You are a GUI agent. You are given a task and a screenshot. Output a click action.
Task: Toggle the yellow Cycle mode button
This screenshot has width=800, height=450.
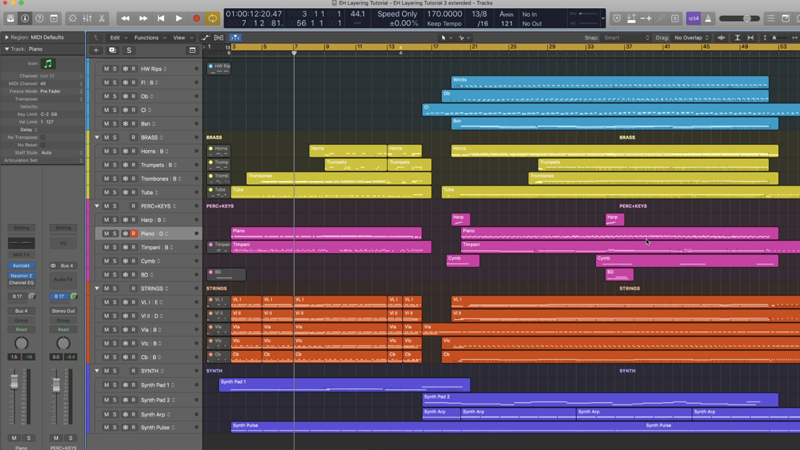click(212, 18)
